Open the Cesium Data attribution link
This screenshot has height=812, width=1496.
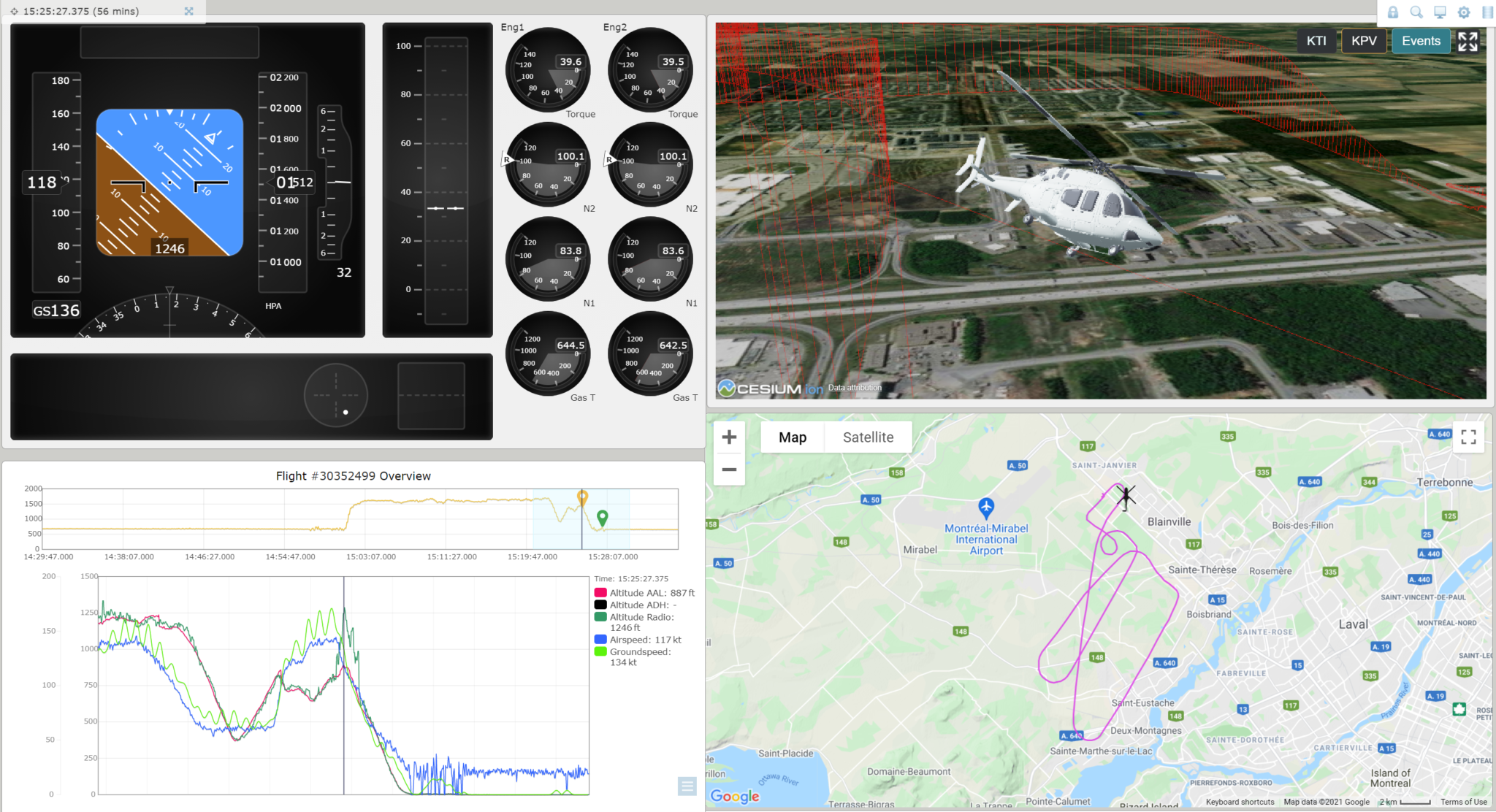[855, 388]
